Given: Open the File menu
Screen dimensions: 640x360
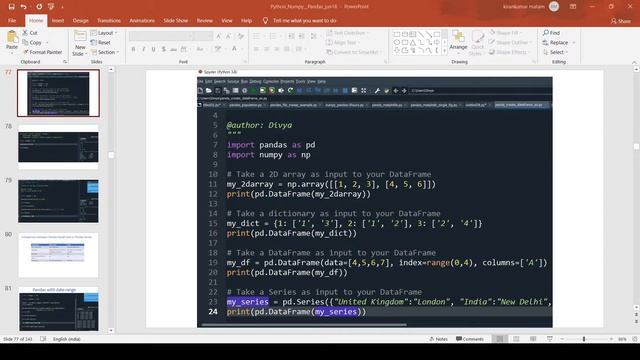Looking at the screenshot, I should (x=12, y=20).
